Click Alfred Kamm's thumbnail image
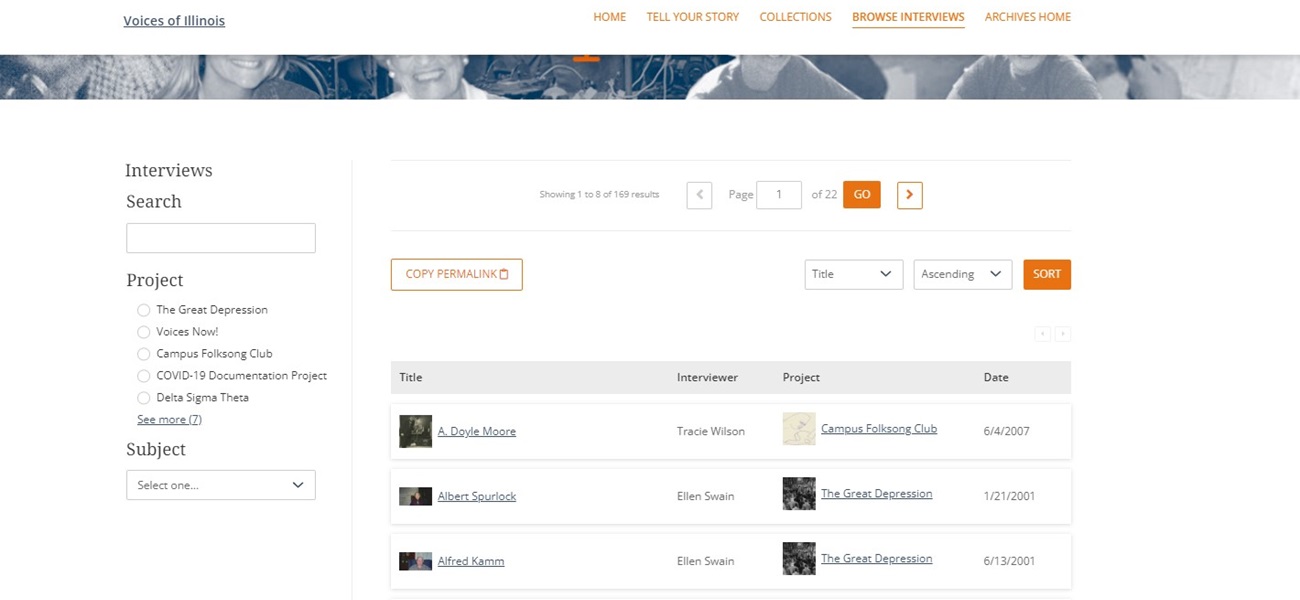 415,561
